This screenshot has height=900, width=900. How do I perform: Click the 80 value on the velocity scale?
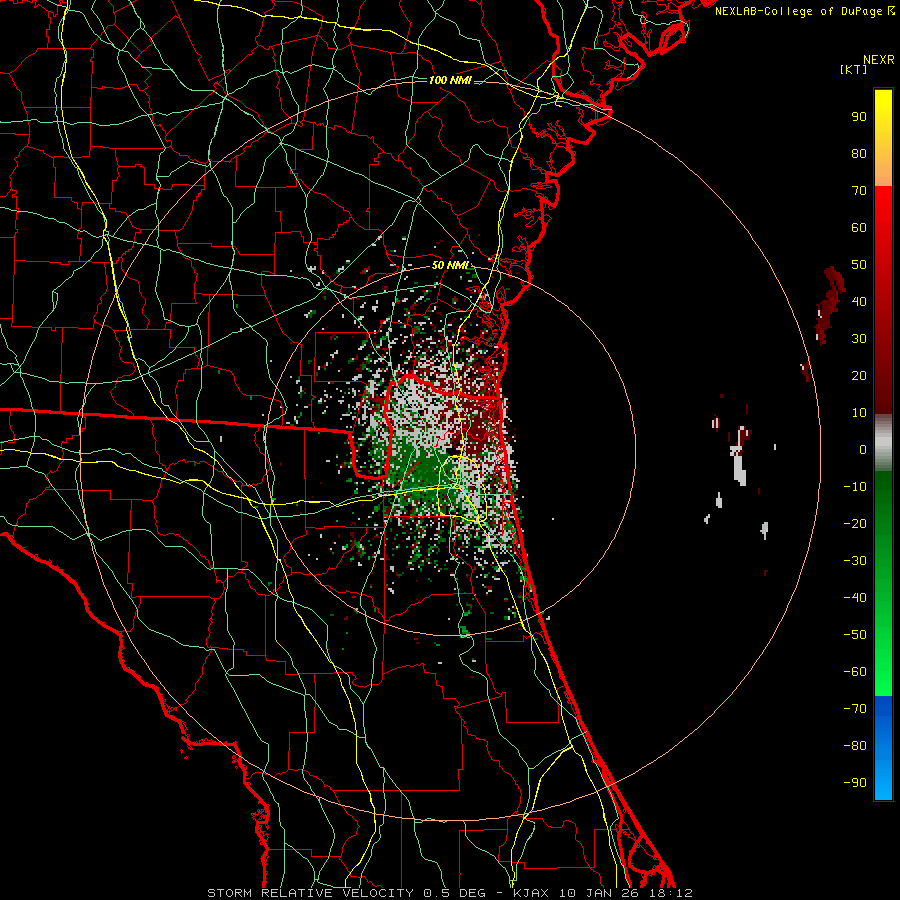click(x=859, y=153)
